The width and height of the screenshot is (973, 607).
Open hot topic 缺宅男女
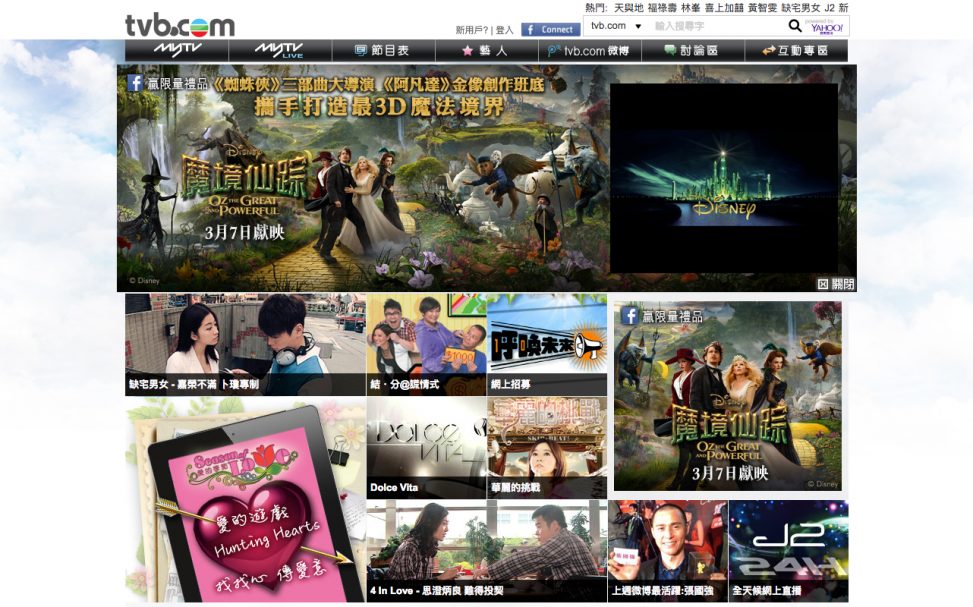(x=800, y=8)
